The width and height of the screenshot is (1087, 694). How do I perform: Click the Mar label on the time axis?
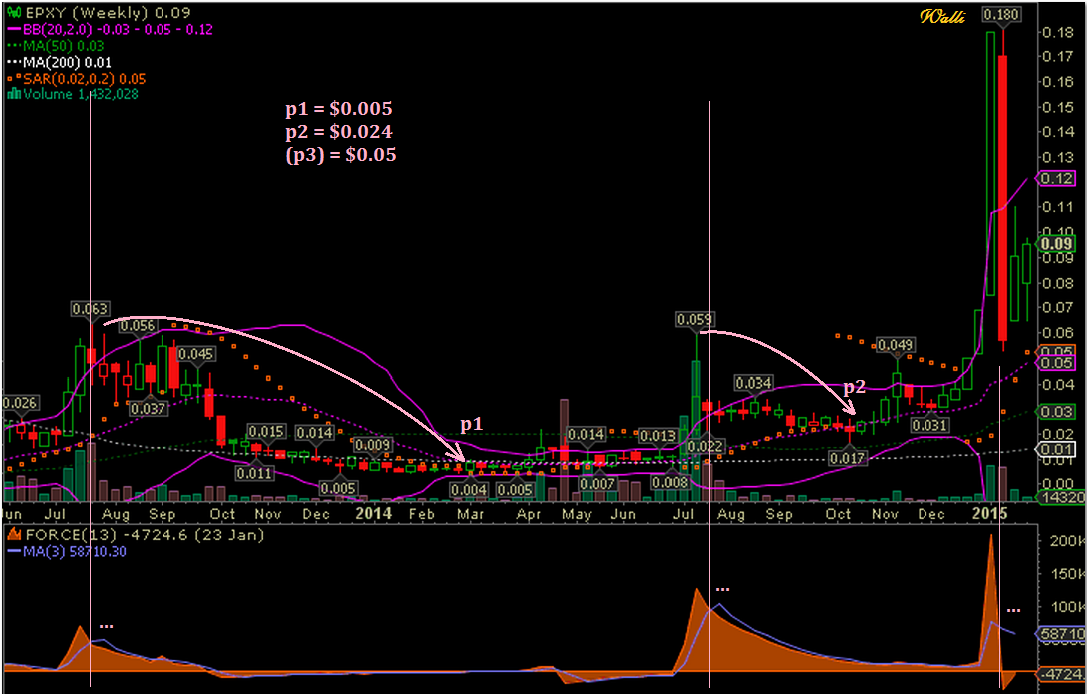470,514
